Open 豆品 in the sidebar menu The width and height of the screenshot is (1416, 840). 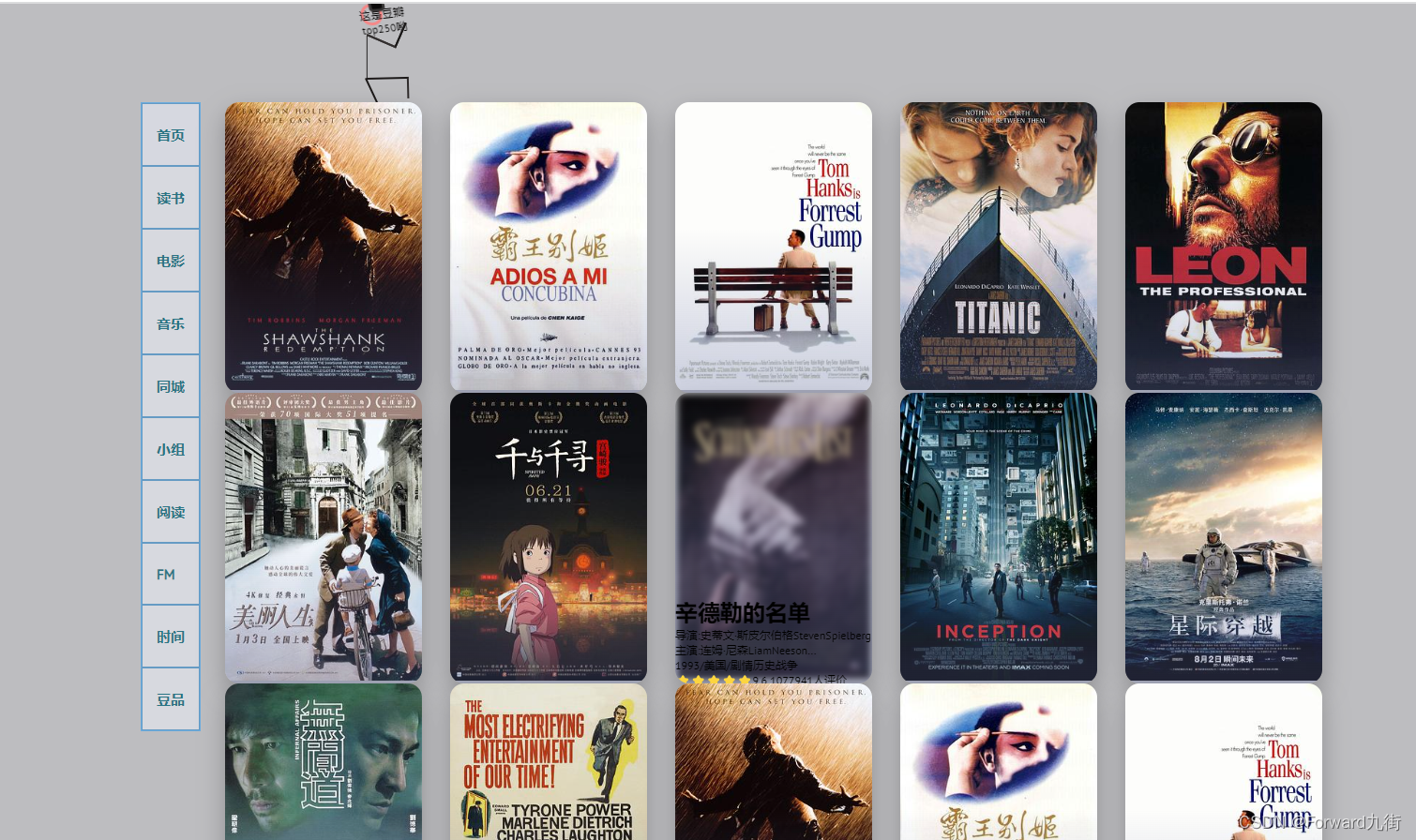point(171,699)
